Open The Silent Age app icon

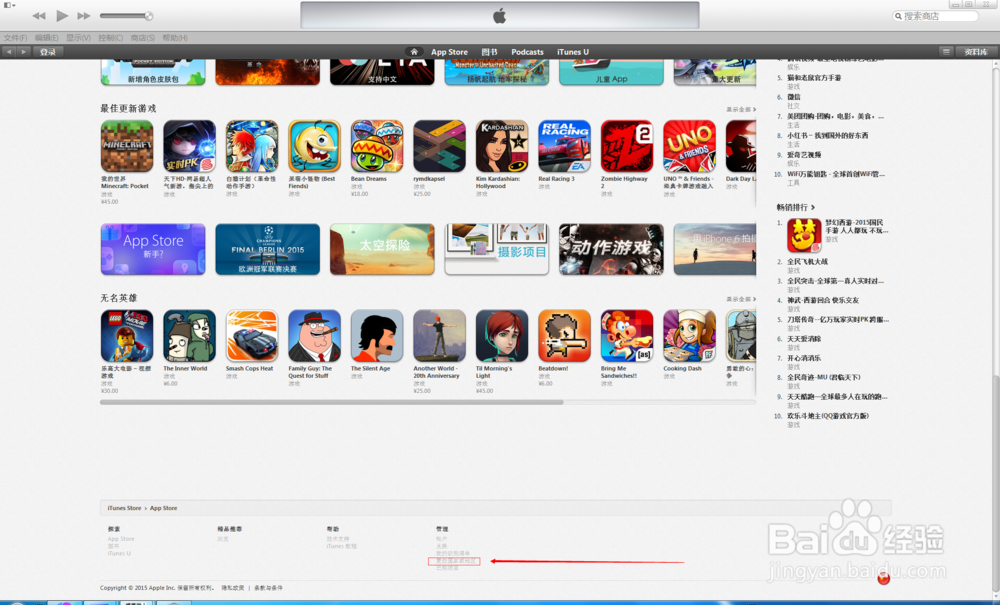click(x=377, y=336)
